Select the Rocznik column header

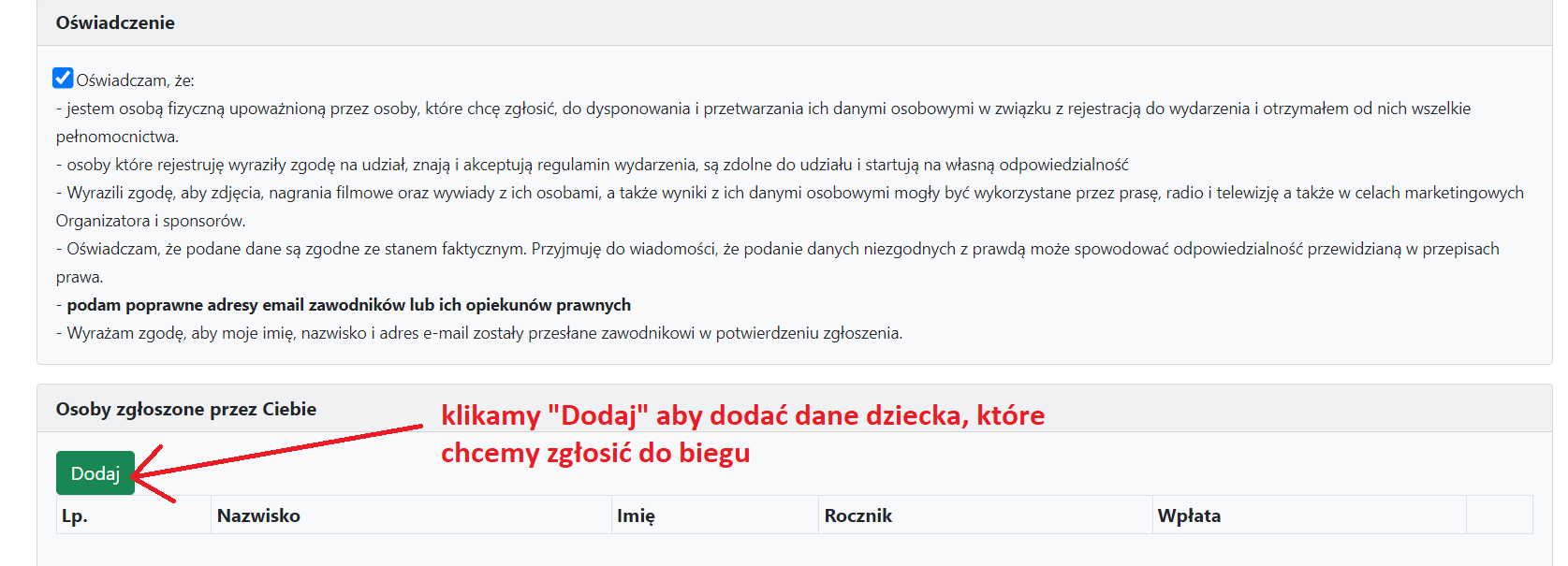857,515
